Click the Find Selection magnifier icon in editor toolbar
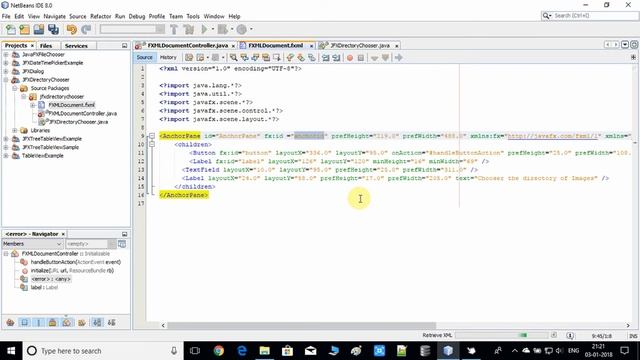640x360 pixels. tap(233, 58)
